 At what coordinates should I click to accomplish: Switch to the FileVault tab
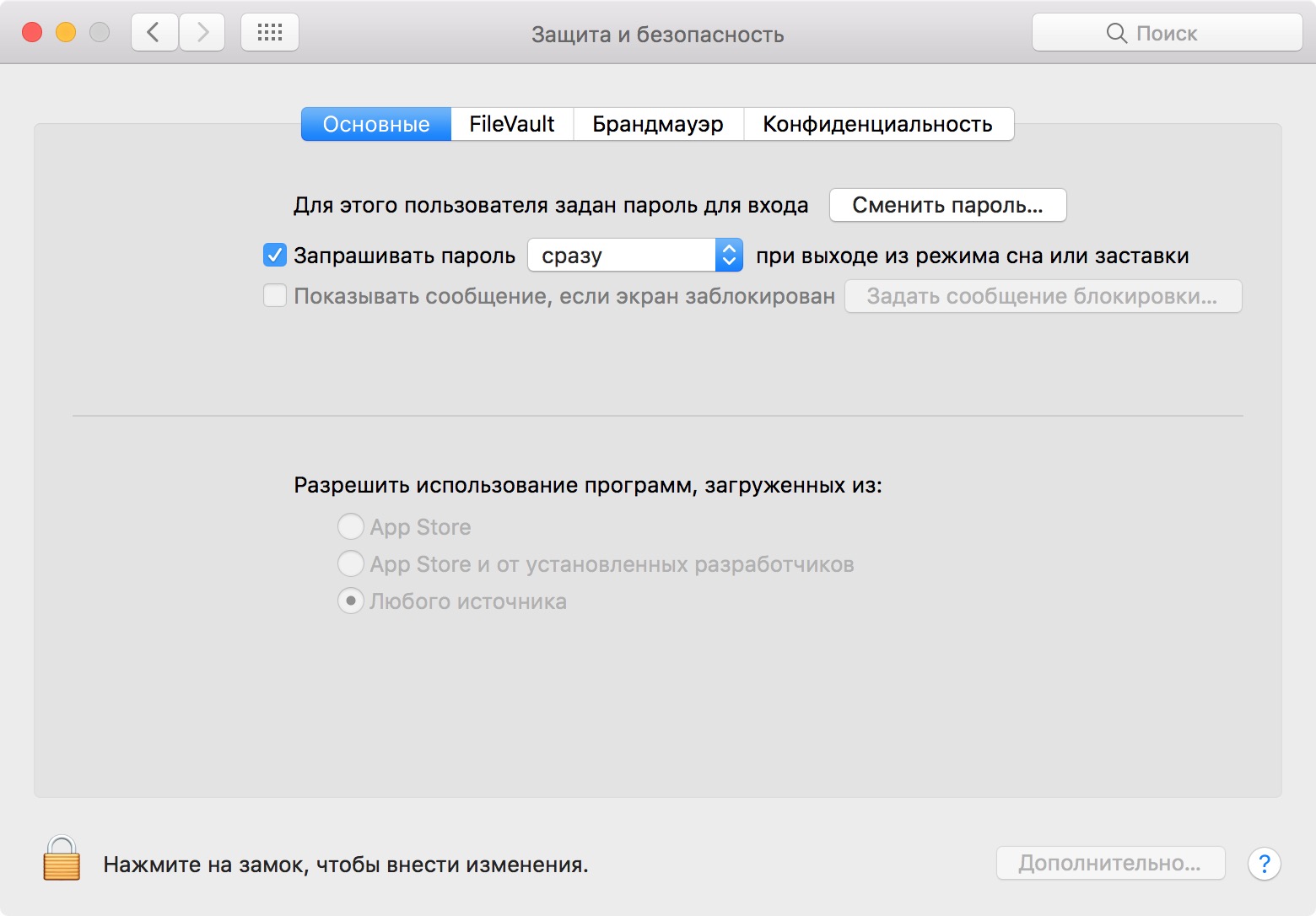(512, 124)
